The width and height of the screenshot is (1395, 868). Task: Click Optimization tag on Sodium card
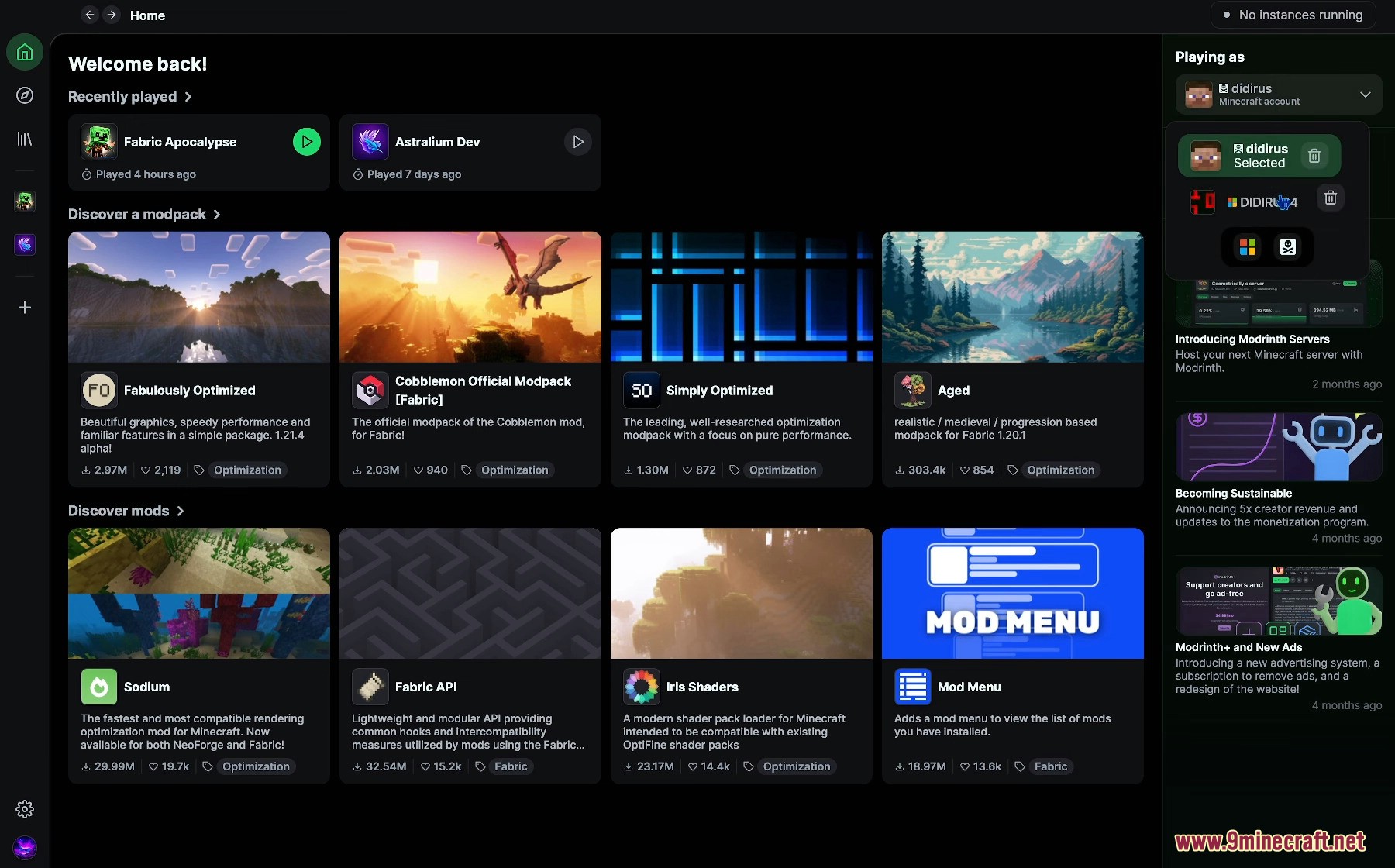pyautogui.click(x=256, y=766)
